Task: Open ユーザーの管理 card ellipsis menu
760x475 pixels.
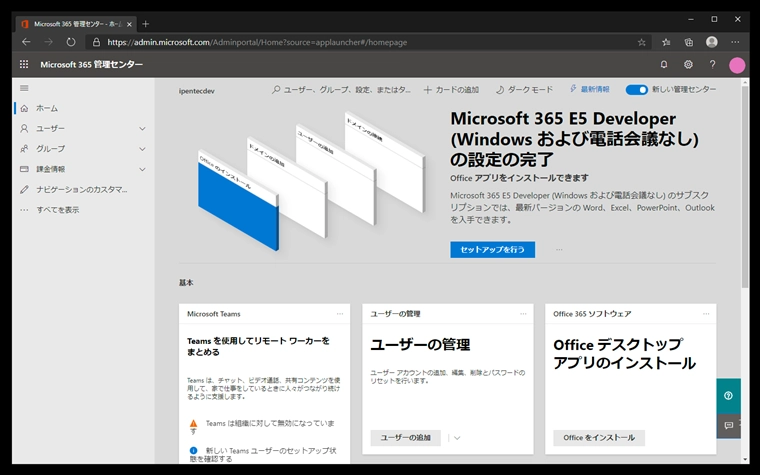Action: pos(523,314)
